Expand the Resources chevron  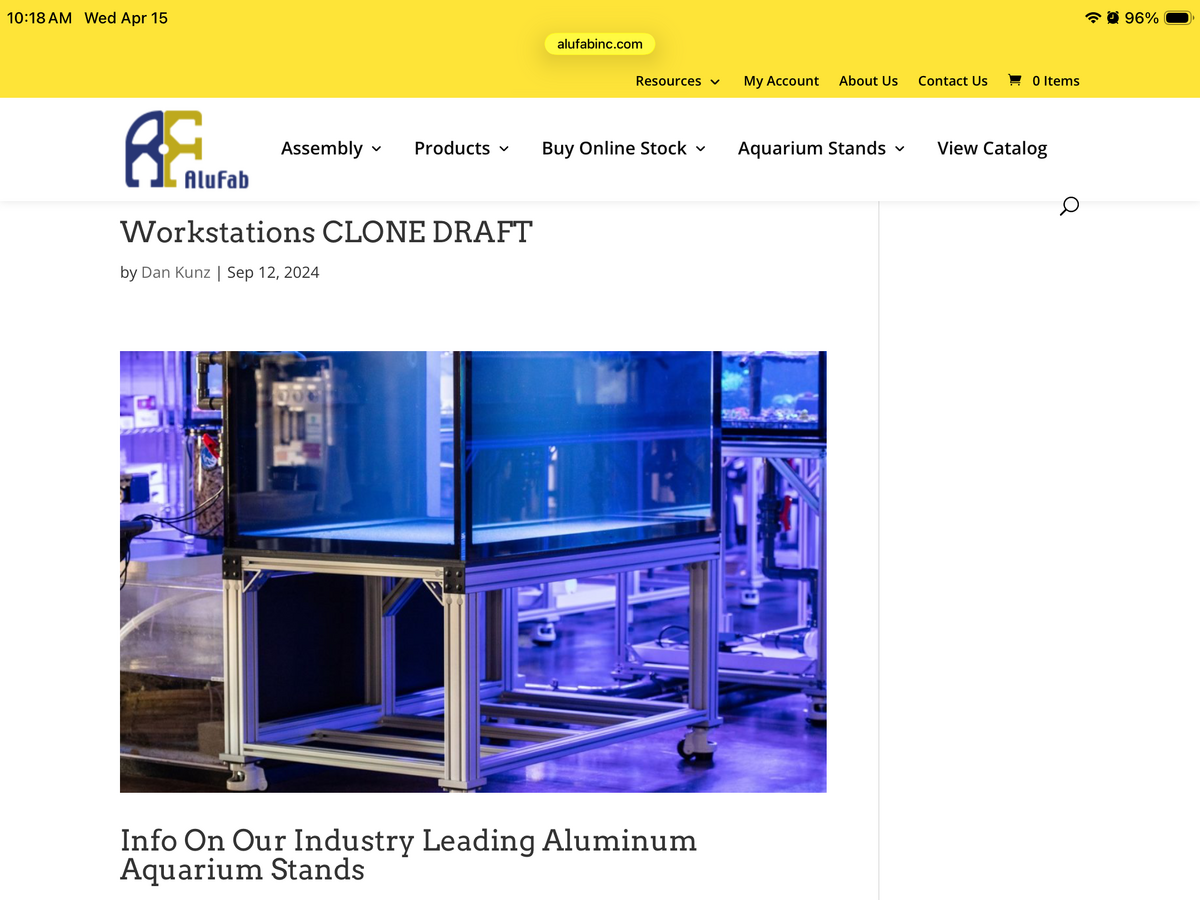pos(715,82)
